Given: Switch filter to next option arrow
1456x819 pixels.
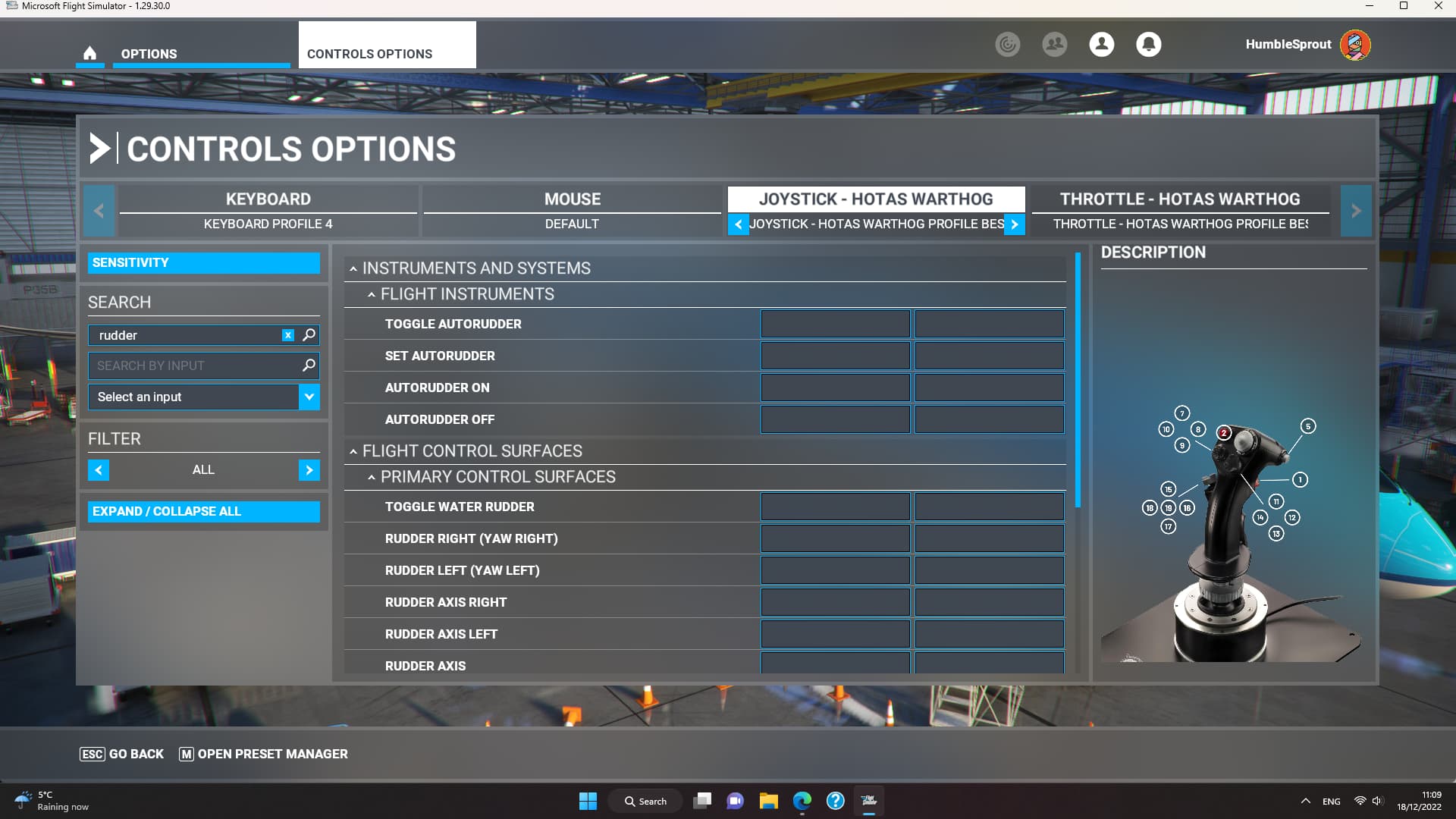Looking at the screenshot, I should (x=309, y=470).
